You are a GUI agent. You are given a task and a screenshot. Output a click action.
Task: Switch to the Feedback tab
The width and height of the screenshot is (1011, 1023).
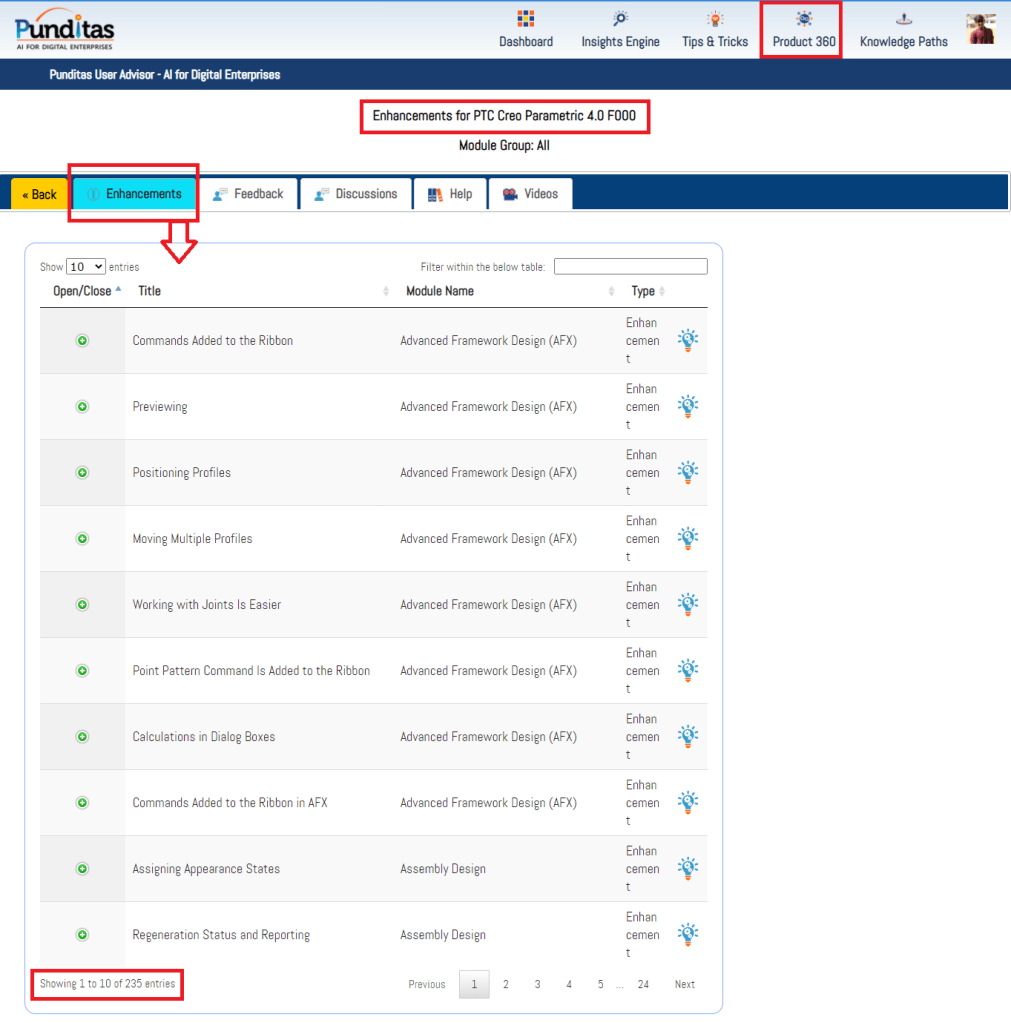(248, 194)
